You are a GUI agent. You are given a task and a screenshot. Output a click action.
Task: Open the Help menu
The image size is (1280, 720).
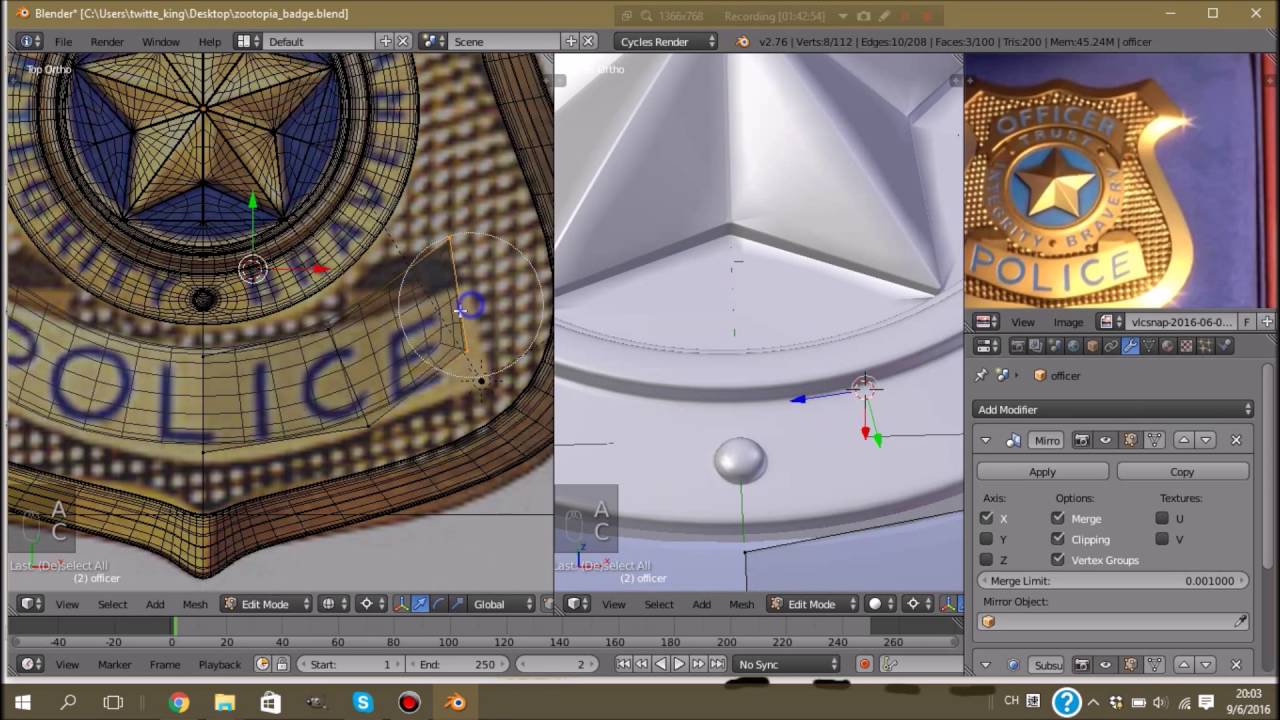[x=210, y=41]
